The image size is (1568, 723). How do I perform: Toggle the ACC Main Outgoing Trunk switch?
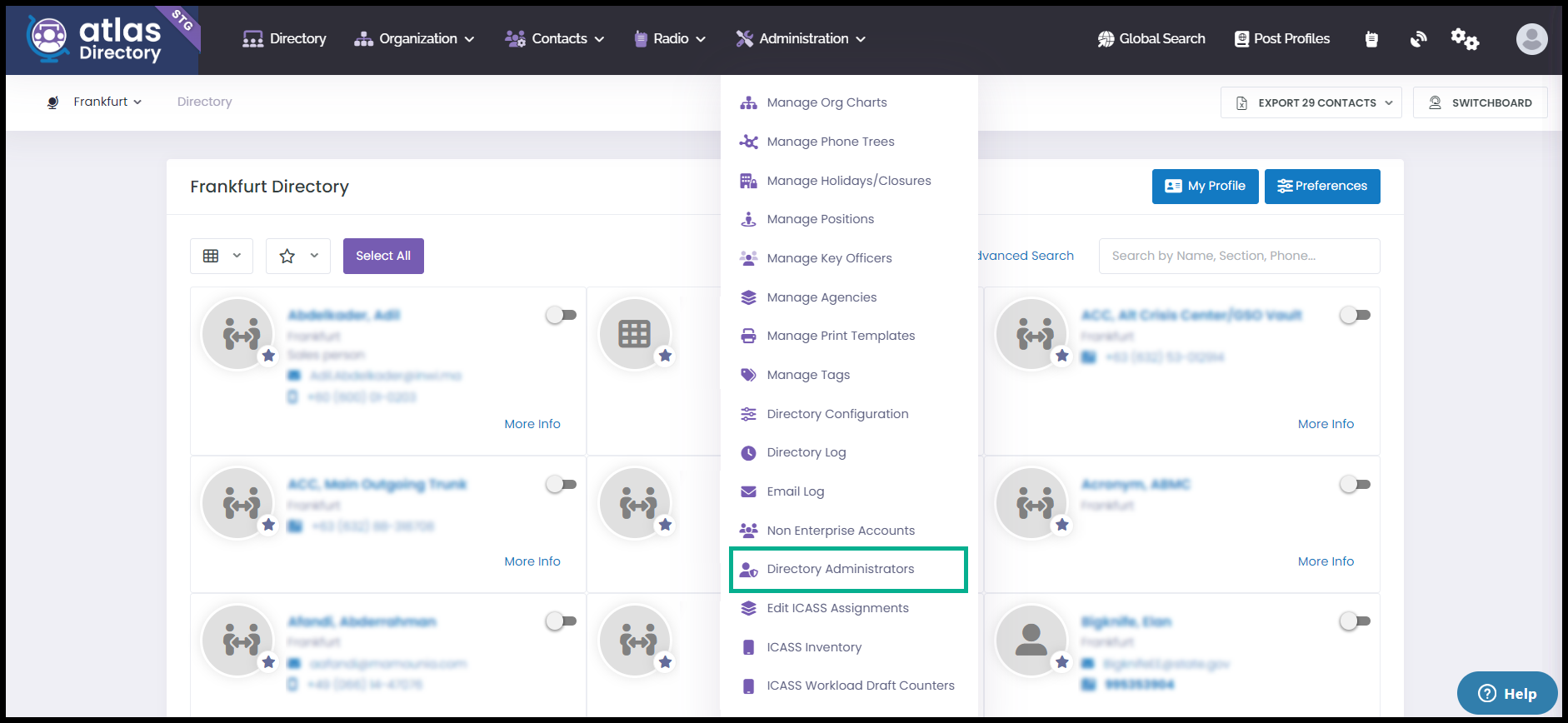562,484
